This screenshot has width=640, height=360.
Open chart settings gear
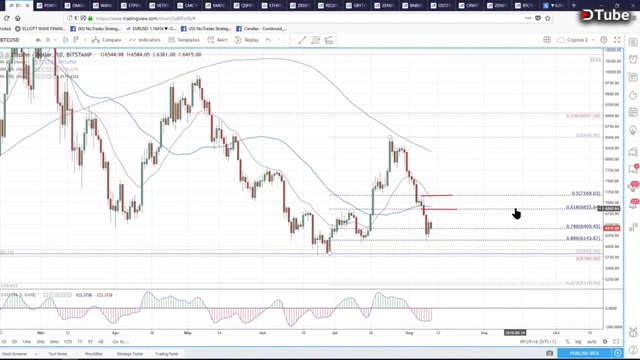coord(604,40)
